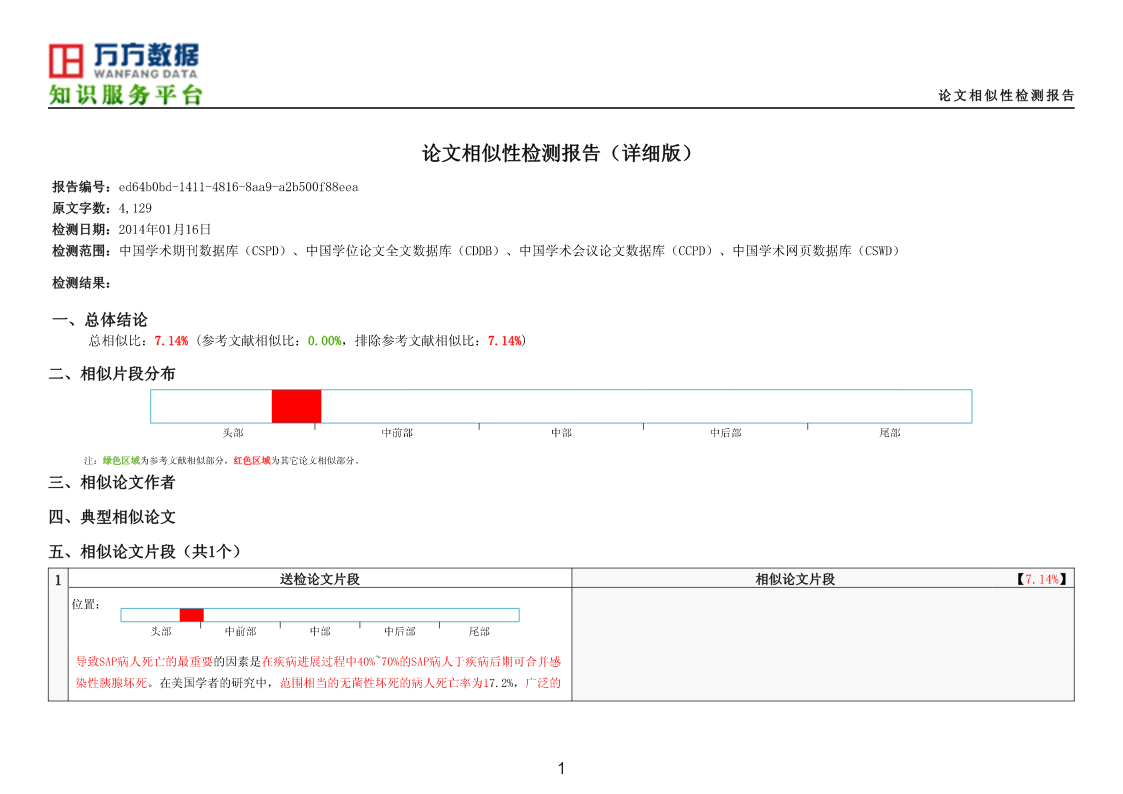
Task: Click the 送检论文片段 column header
Action: (319, 579)
